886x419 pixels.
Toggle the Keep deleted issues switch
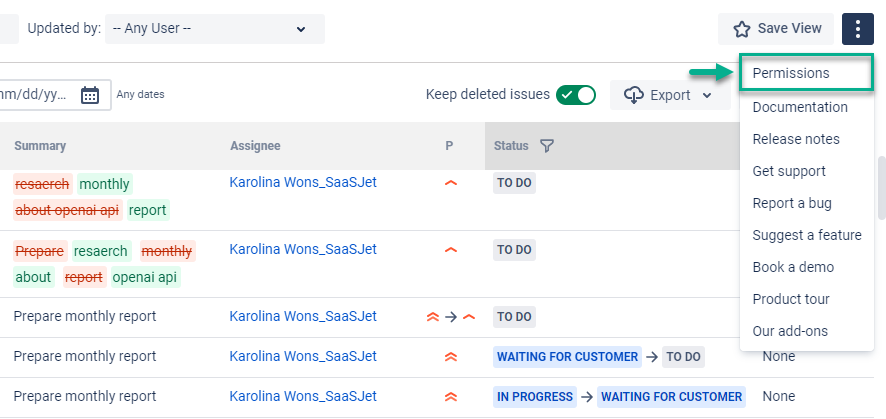(x=576, y=95)
